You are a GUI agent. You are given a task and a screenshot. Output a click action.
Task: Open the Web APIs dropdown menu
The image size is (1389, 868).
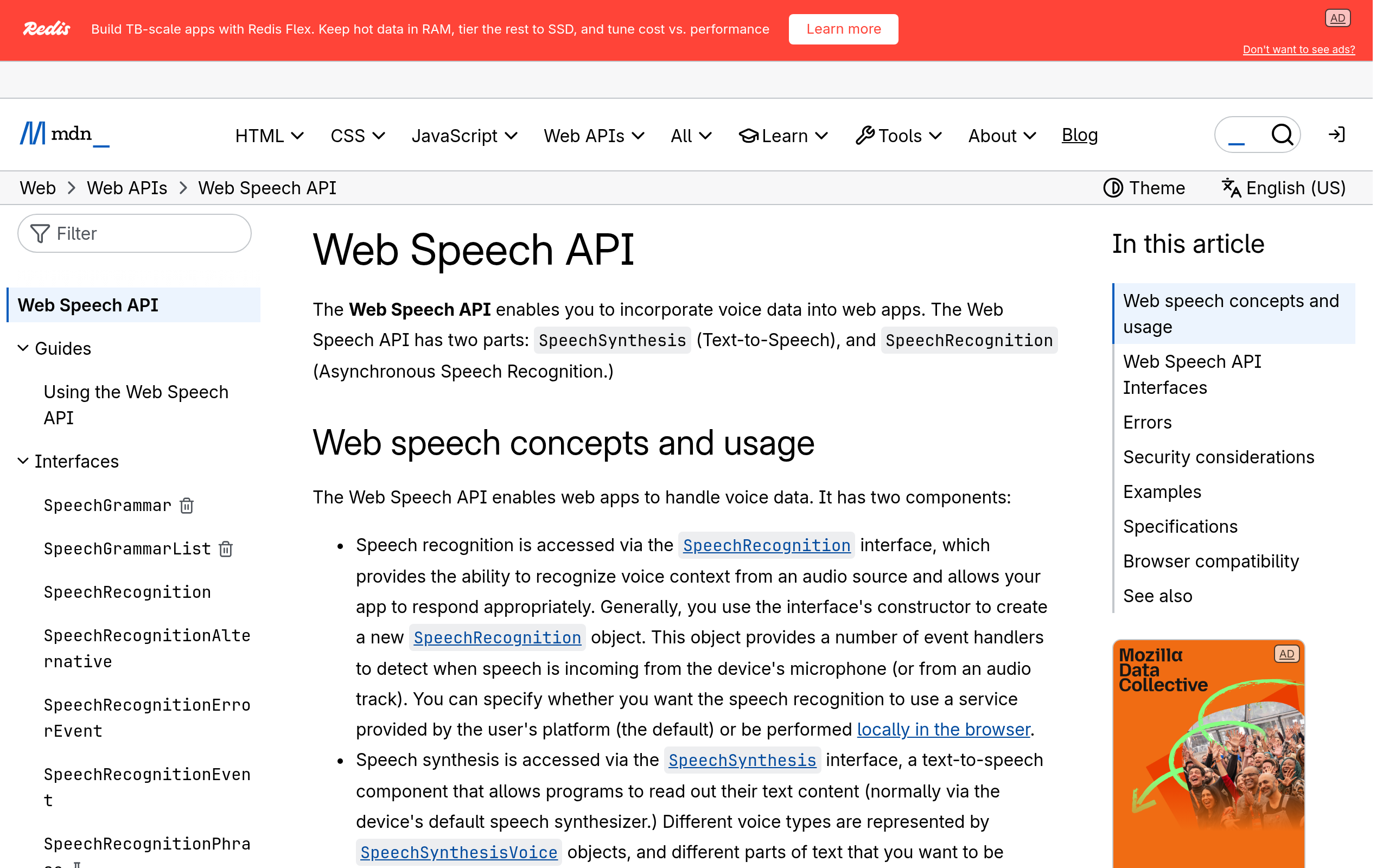(x=594, y=136)
